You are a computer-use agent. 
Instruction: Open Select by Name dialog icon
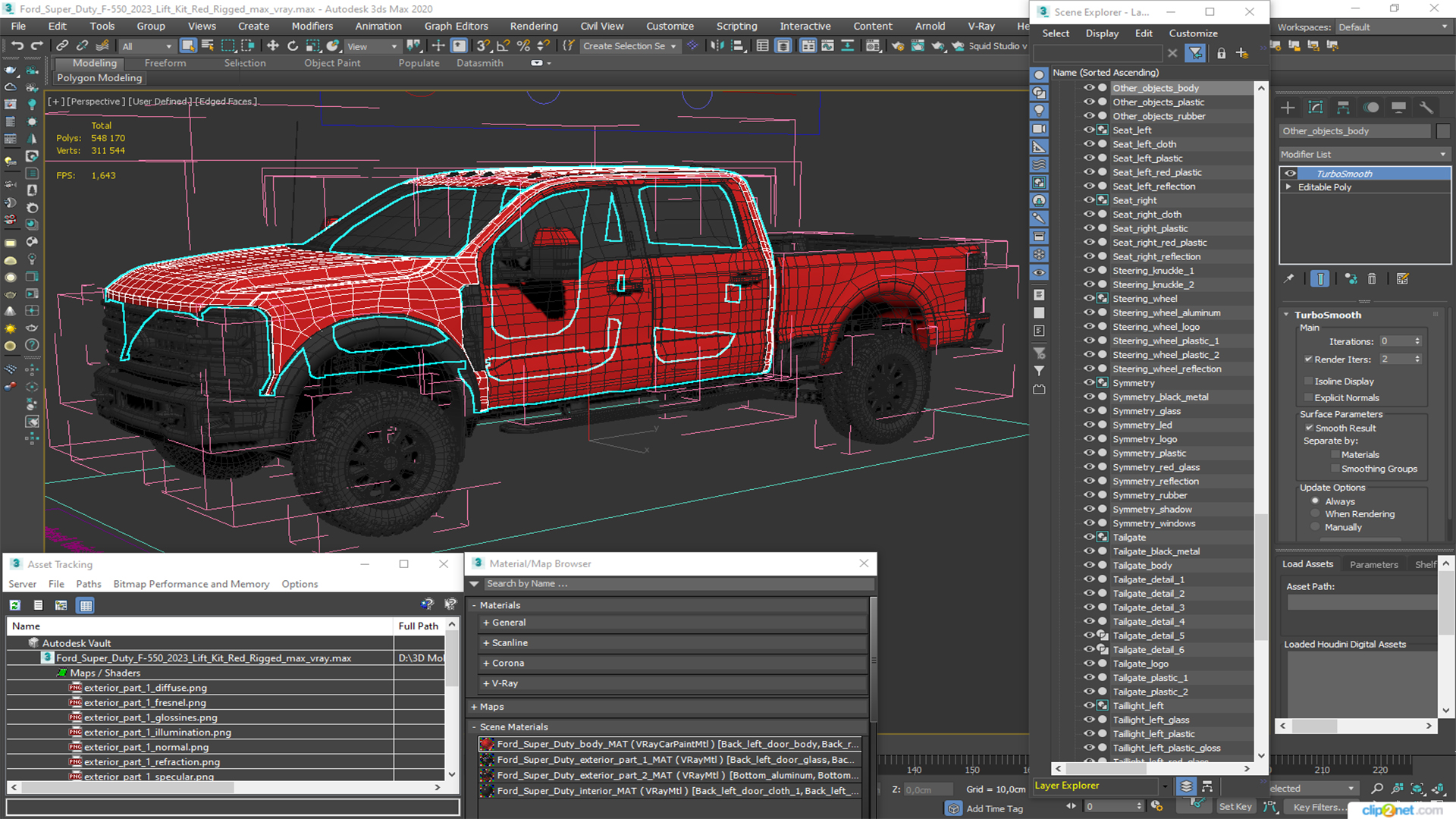[208, 46]
